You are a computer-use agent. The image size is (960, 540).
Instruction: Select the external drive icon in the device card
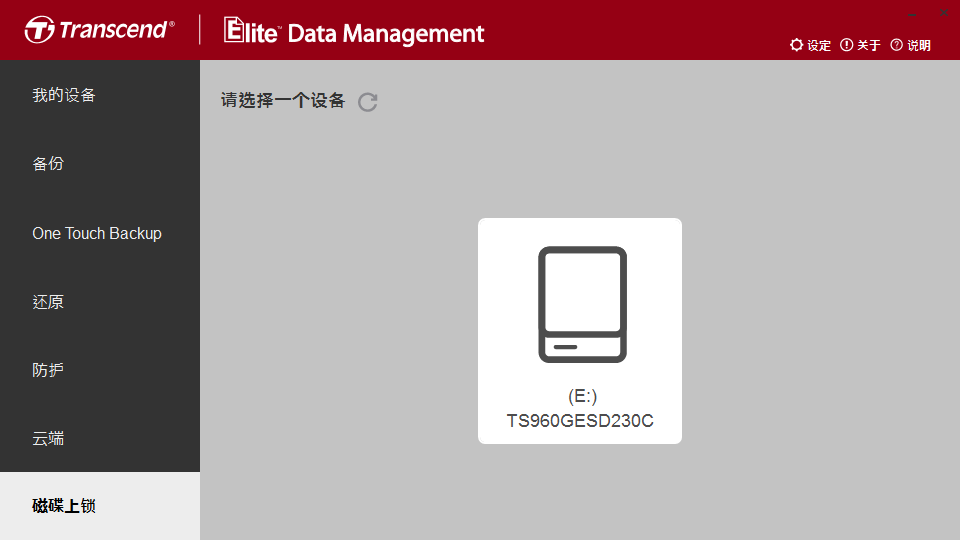pyautogui.click(x=582, y=304)
